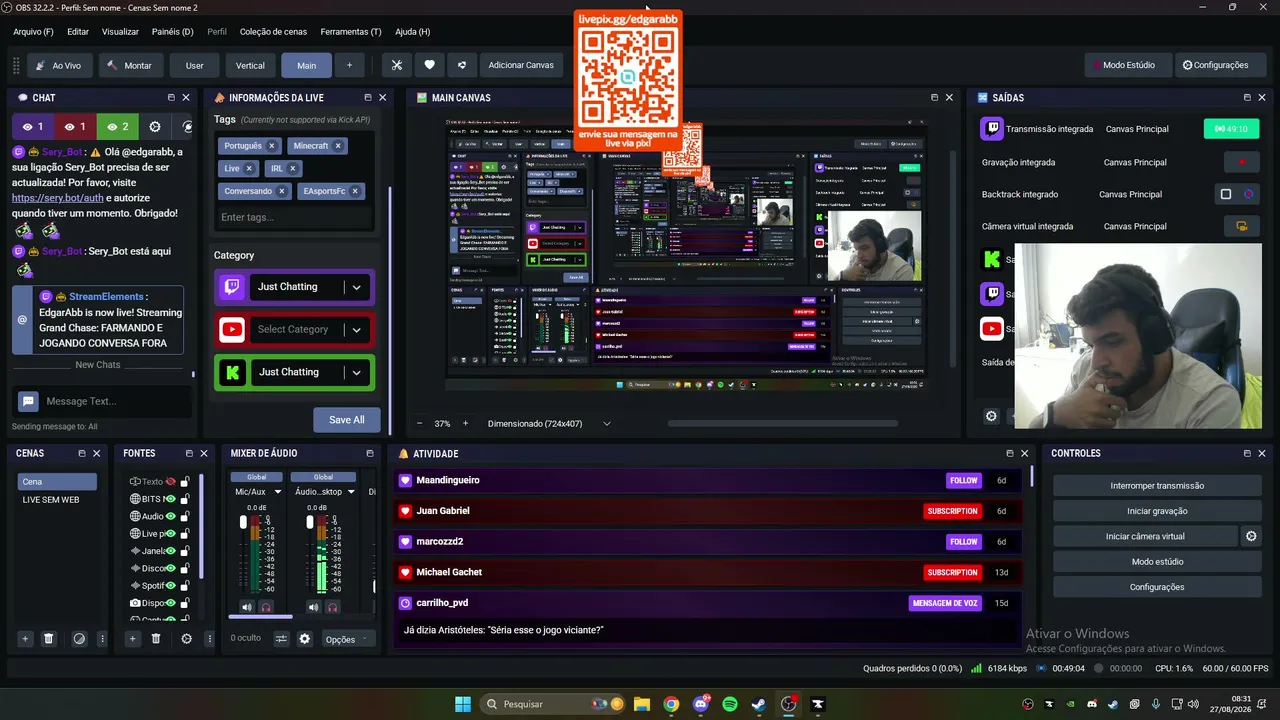Start integrated virtual camera icon button

pyautogui.click(x=1242, y=226)
